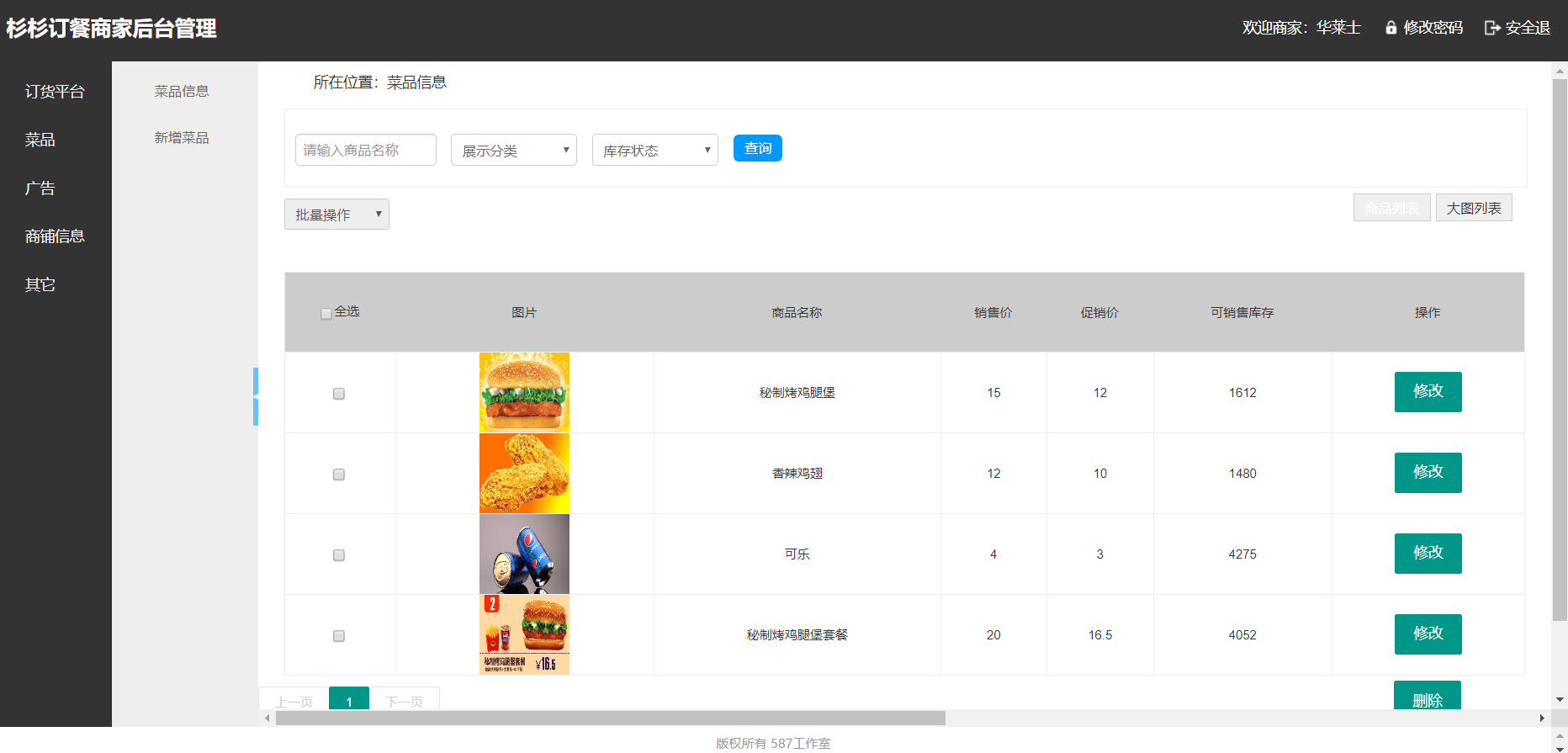Click the product name 香辣鸡翅
The height and width of the screenshot is (753, 1568).
(x=797, y=474)
